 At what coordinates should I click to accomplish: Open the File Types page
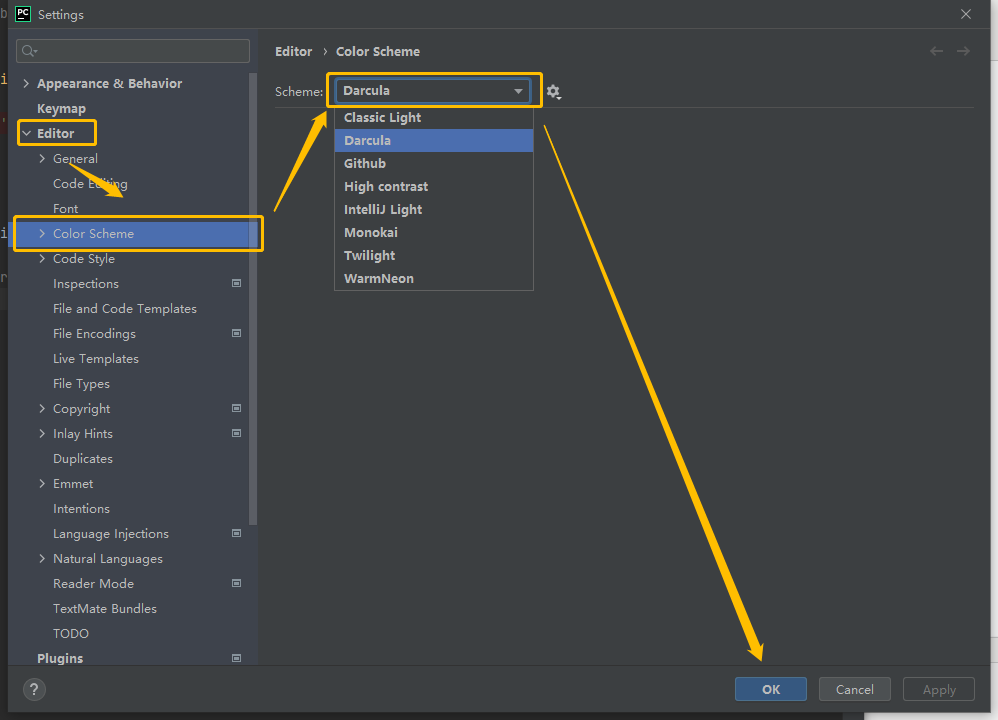pos(81,384)
